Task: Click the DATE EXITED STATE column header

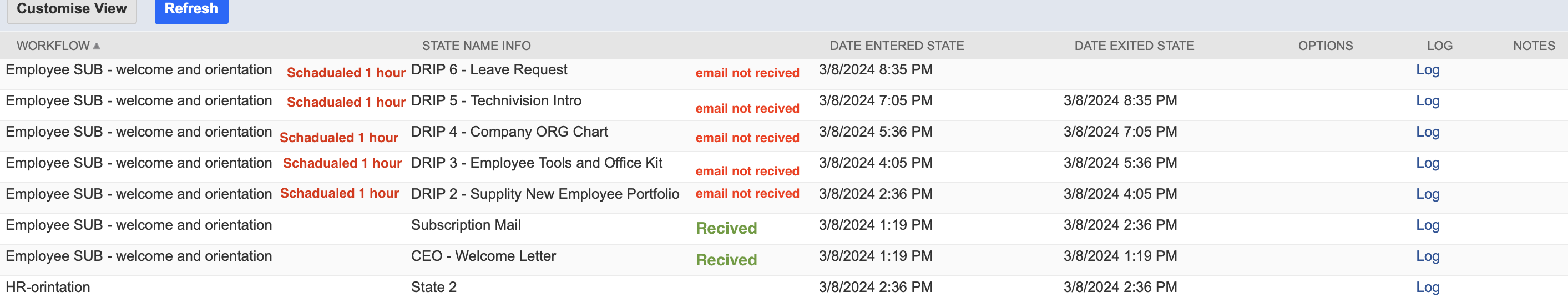Action: (1134, 46)
